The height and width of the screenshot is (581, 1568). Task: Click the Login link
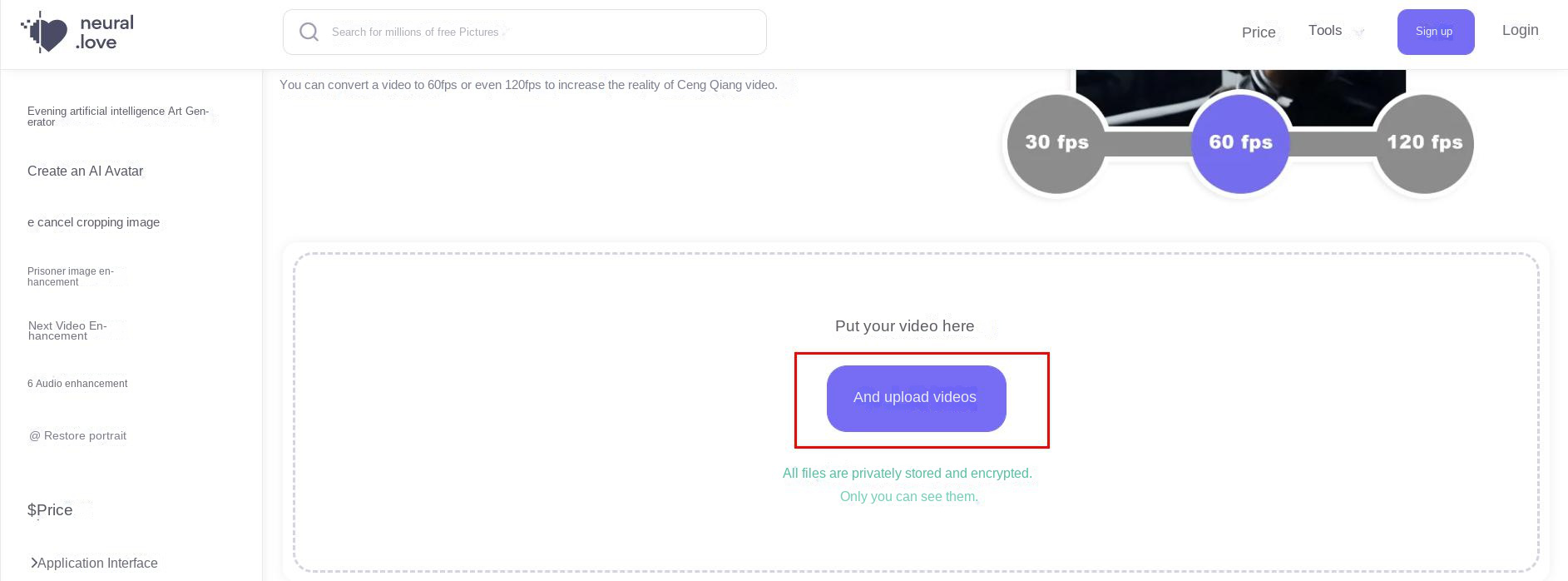click(x=1520, y=30)
